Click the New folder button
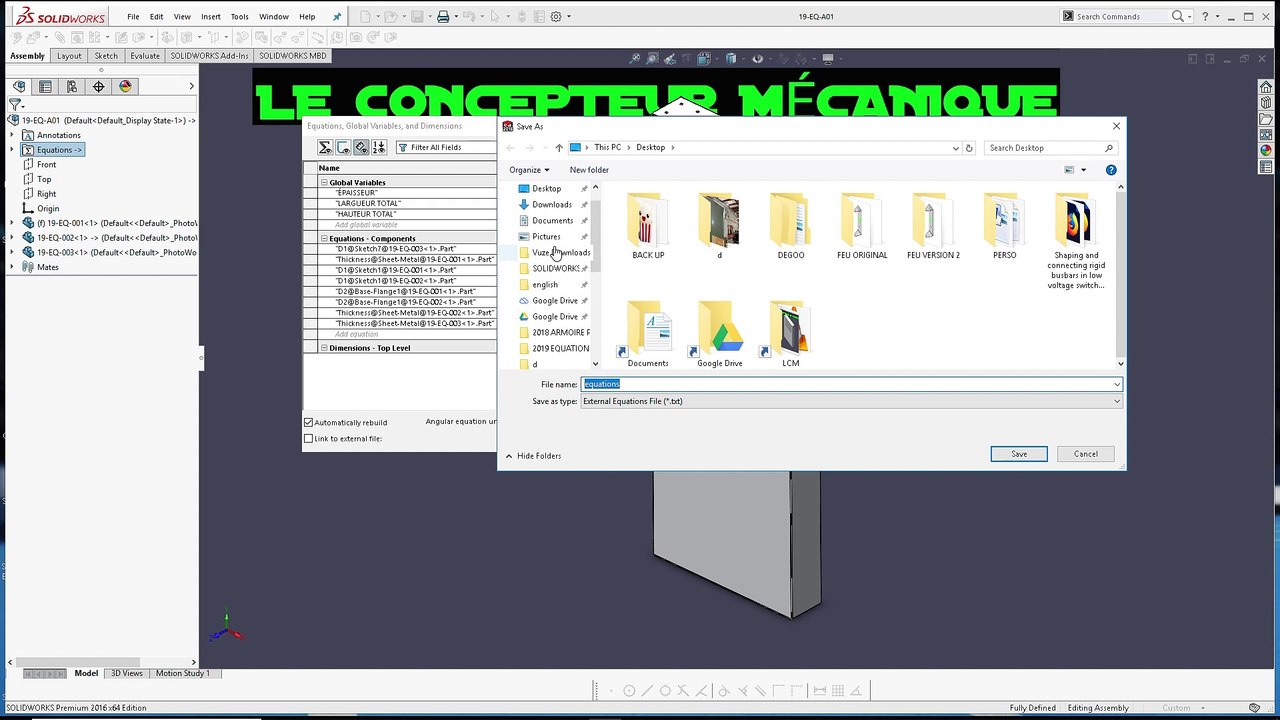Image resolution: width=1280 pixels, height=720 pixels. 589,170
